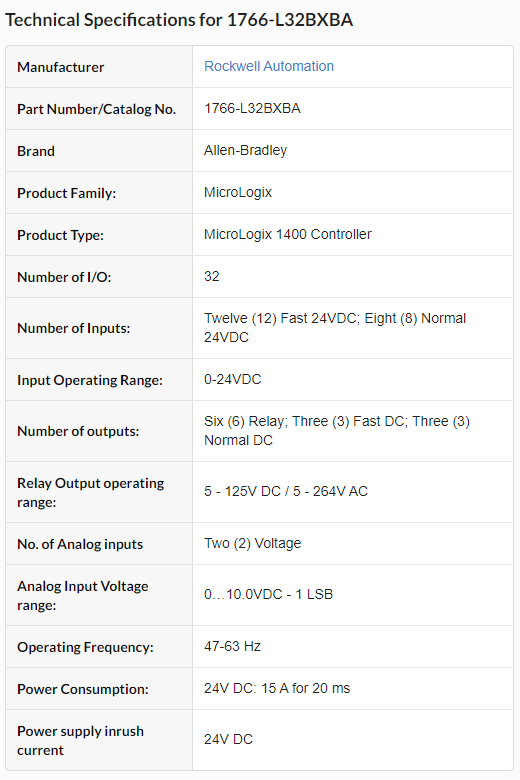520x780 pixels.
Task: Open the Rockwell Automation manufacturer link
Action: pos(269,66)
